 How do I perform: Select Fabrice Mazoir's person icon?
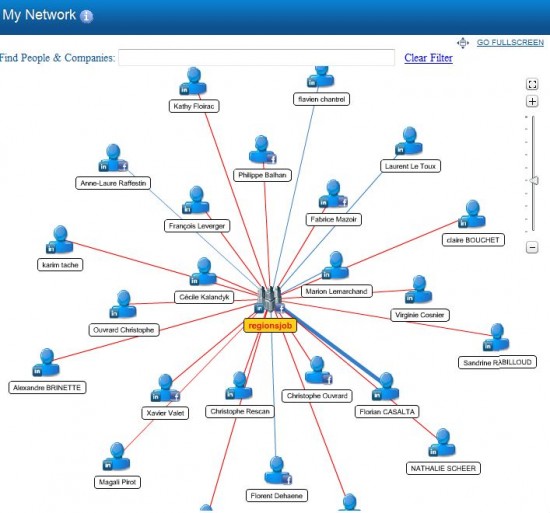coord(333,194)
